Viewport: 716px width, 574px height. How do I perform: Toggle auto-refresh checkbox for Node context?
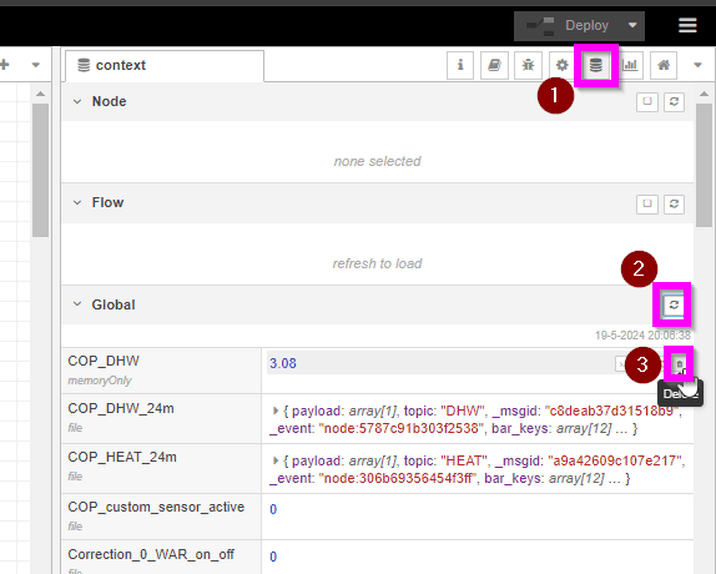point(647,102)
